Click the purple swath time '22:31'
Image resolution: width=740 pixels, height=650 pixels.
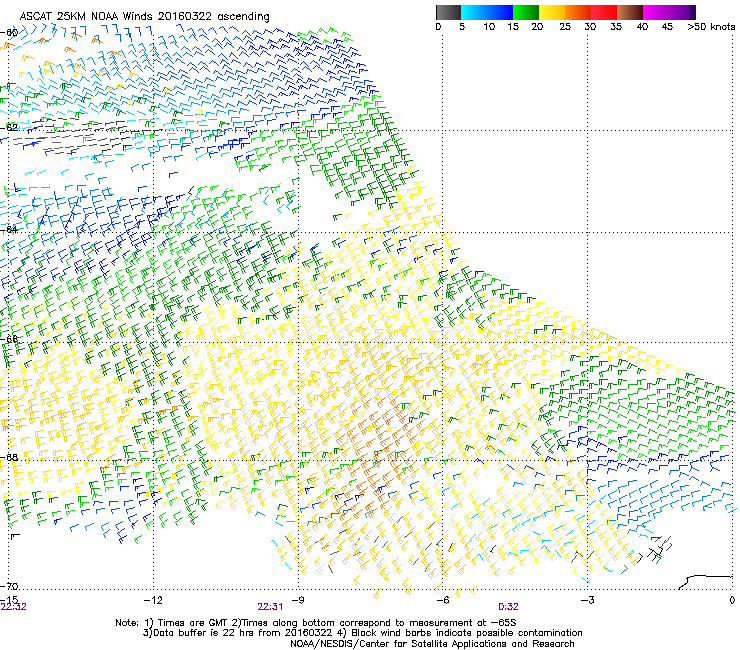pos(270,607)
